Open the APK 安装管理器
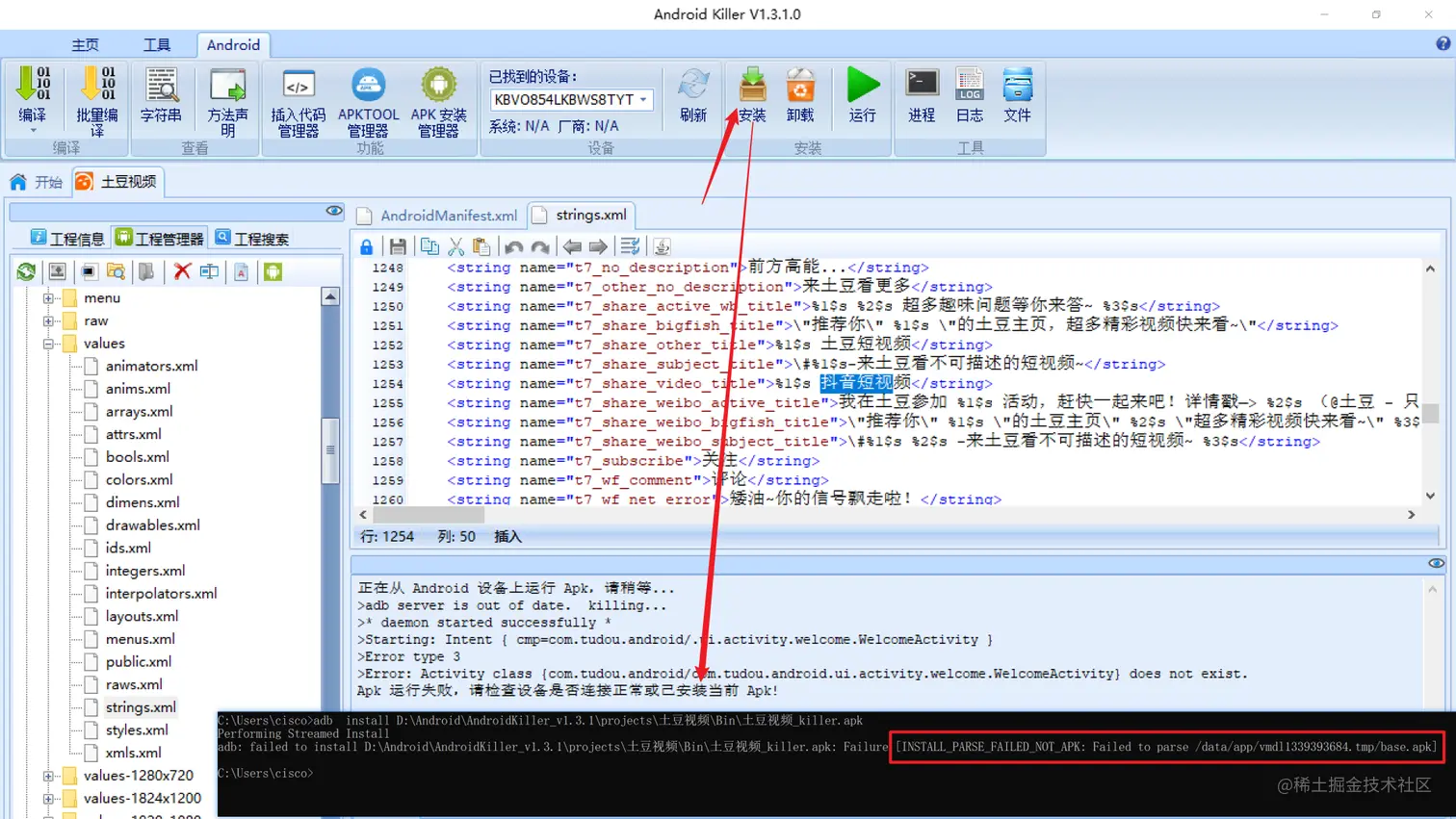This screenshot has height=819, width=1456. [x=438, y=100]
